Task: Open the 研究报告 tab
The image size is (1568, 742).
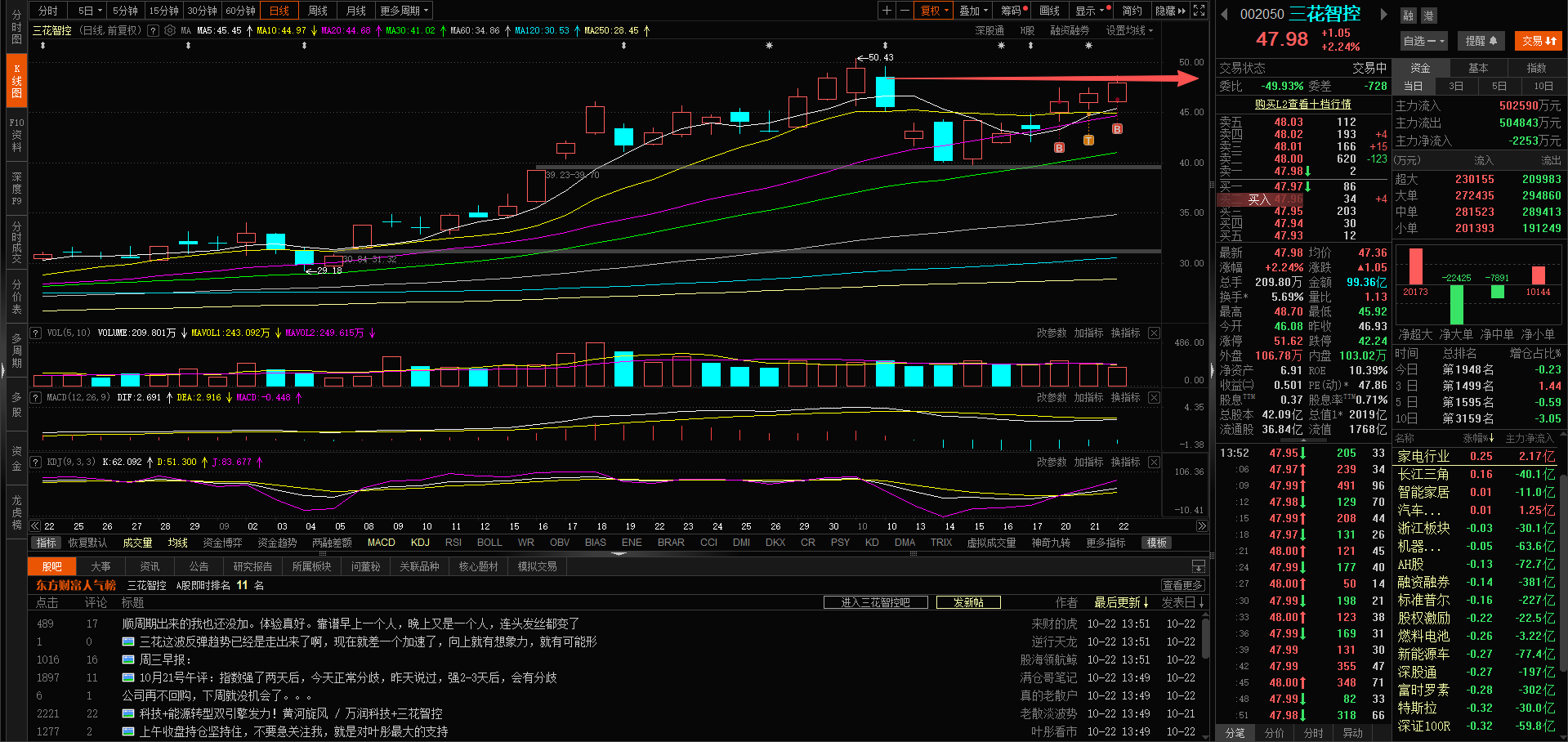Action: click(252, 566)
